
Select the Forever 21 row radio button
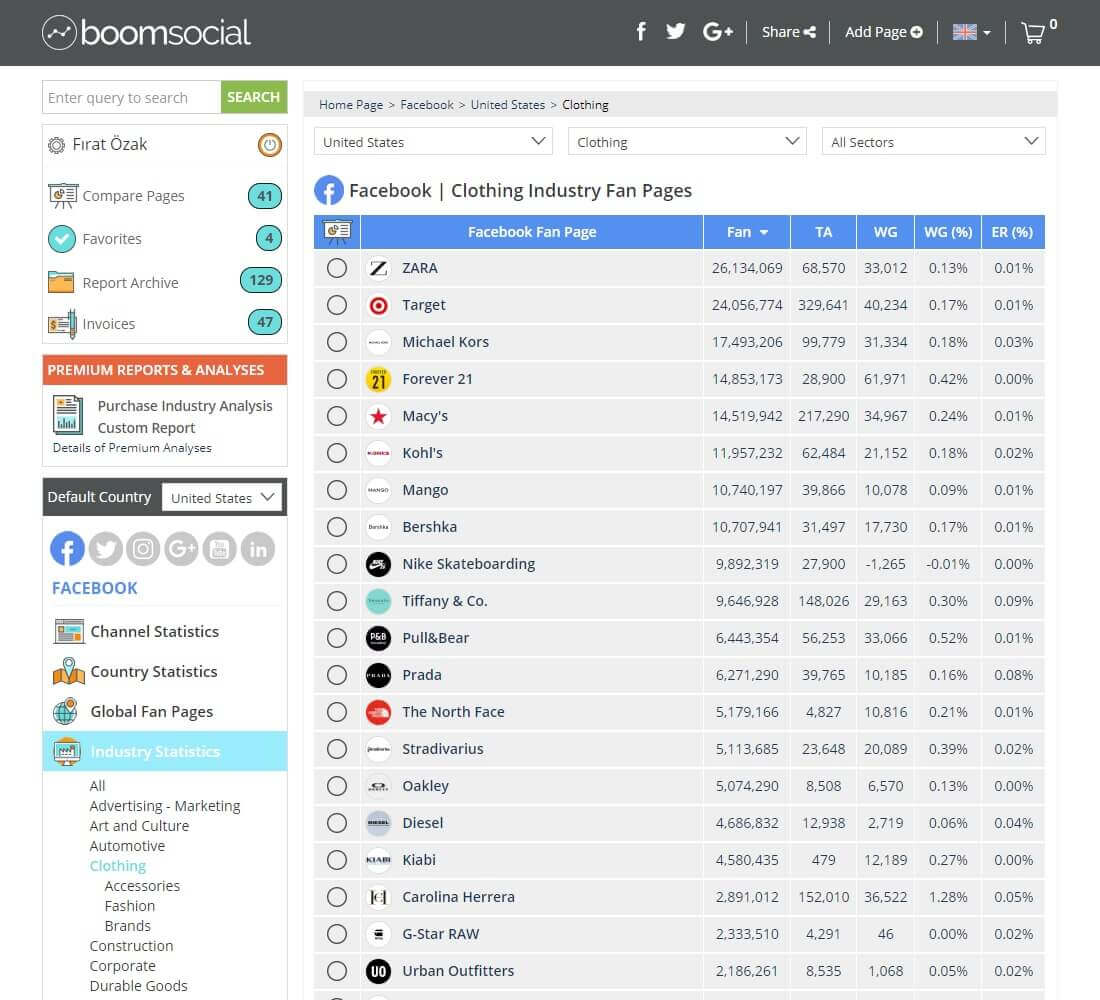coord(337,379)
